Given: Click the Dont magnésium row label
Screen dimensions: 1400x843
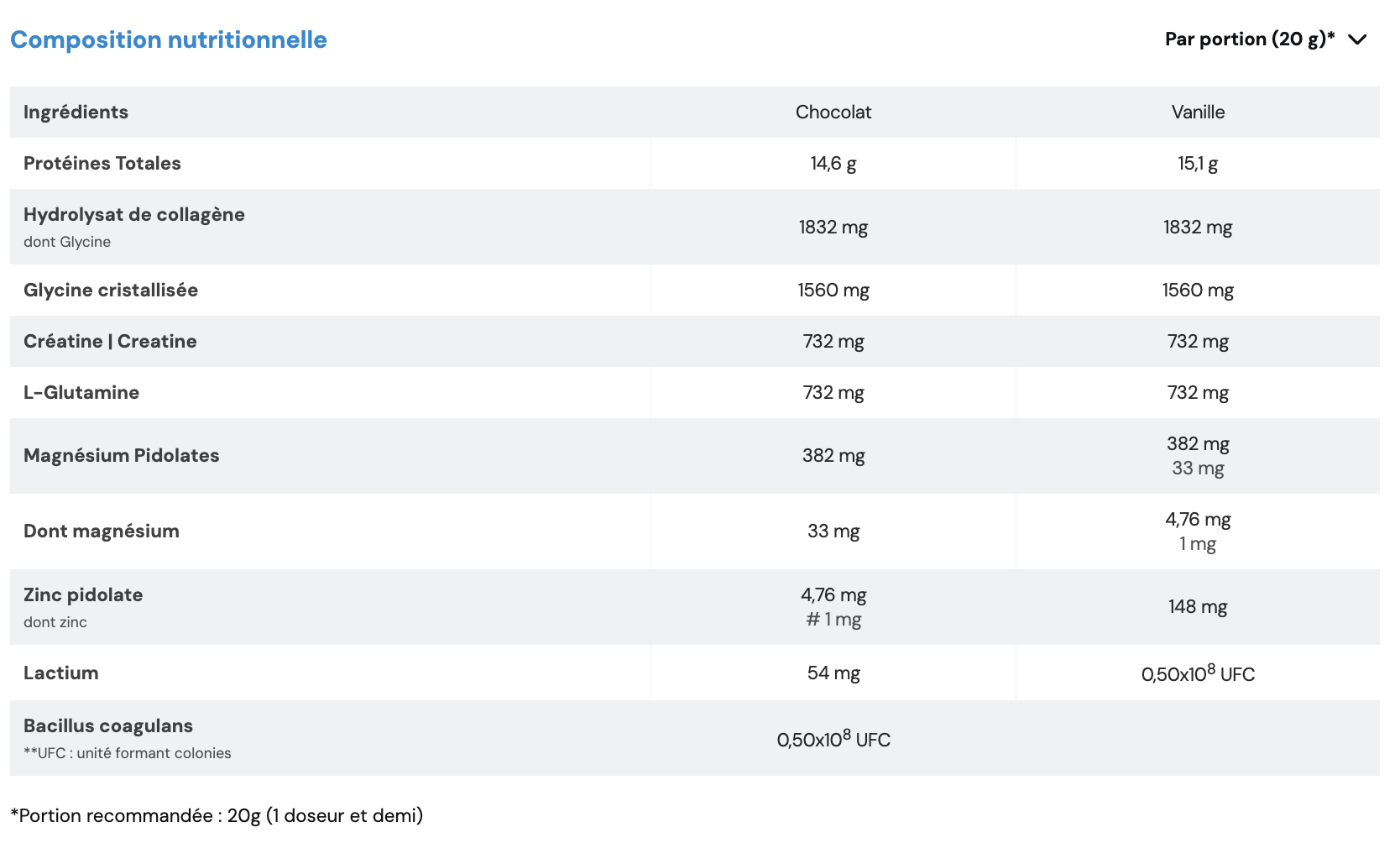Looking at the screenshot, I should click(x=102, y=531).
